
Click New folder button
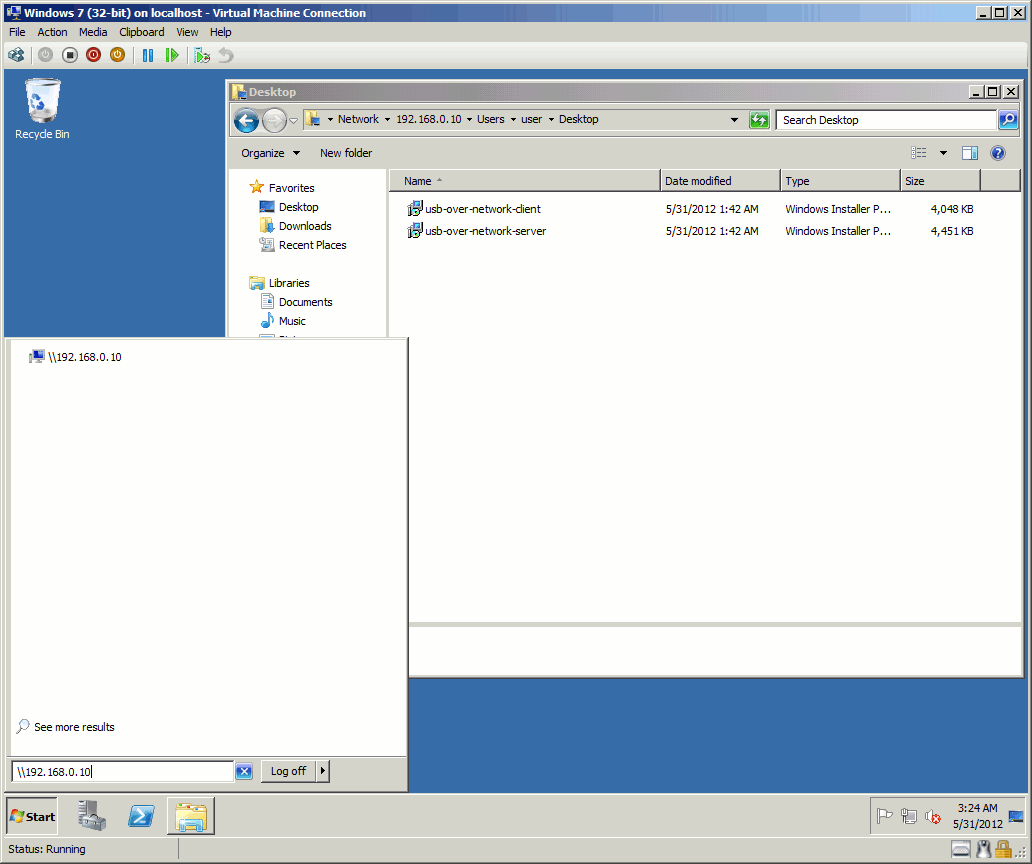coord(346,153)
